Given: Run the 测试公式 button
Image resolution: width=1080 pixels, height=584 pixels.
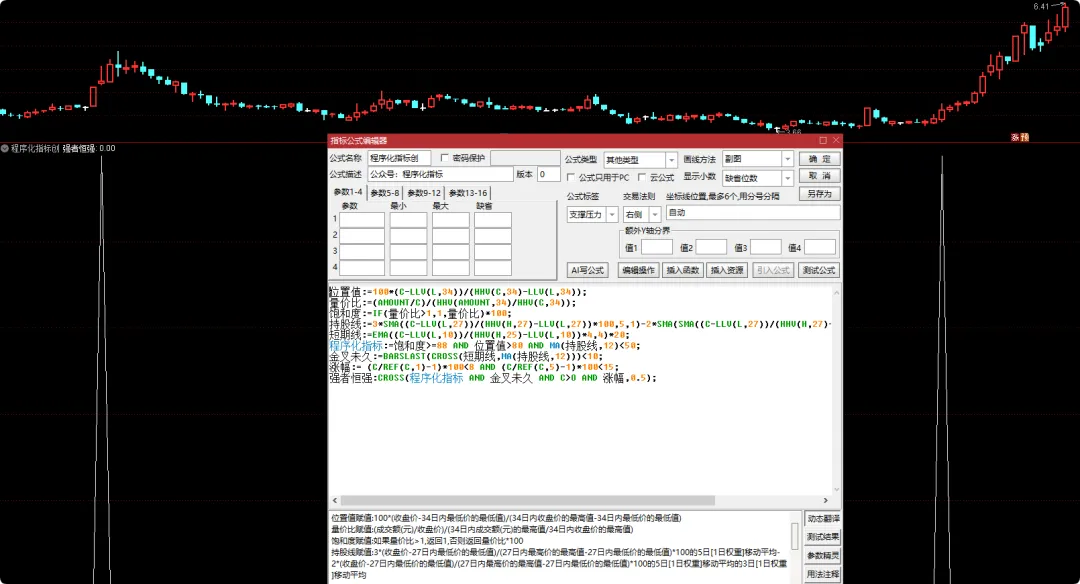Looking at the screenshot, I should point(819,271).
